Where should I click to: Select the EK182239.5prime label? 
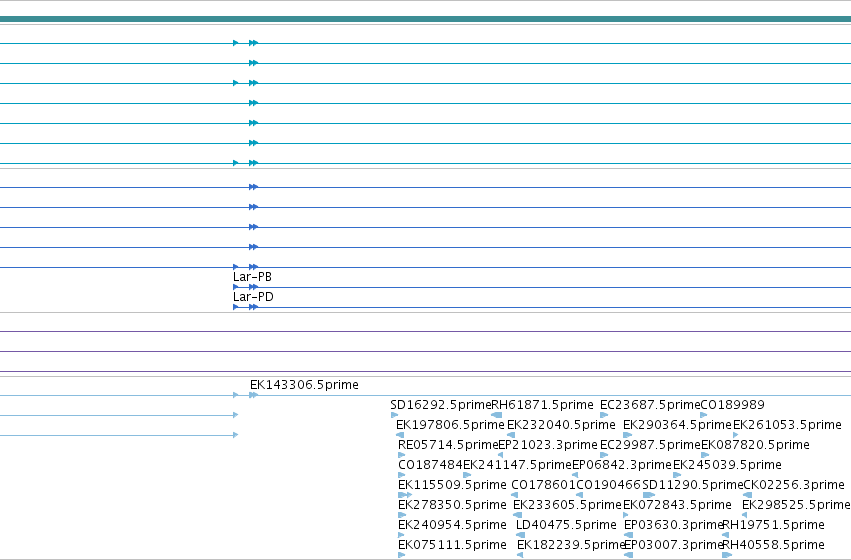tap(571, 545)
